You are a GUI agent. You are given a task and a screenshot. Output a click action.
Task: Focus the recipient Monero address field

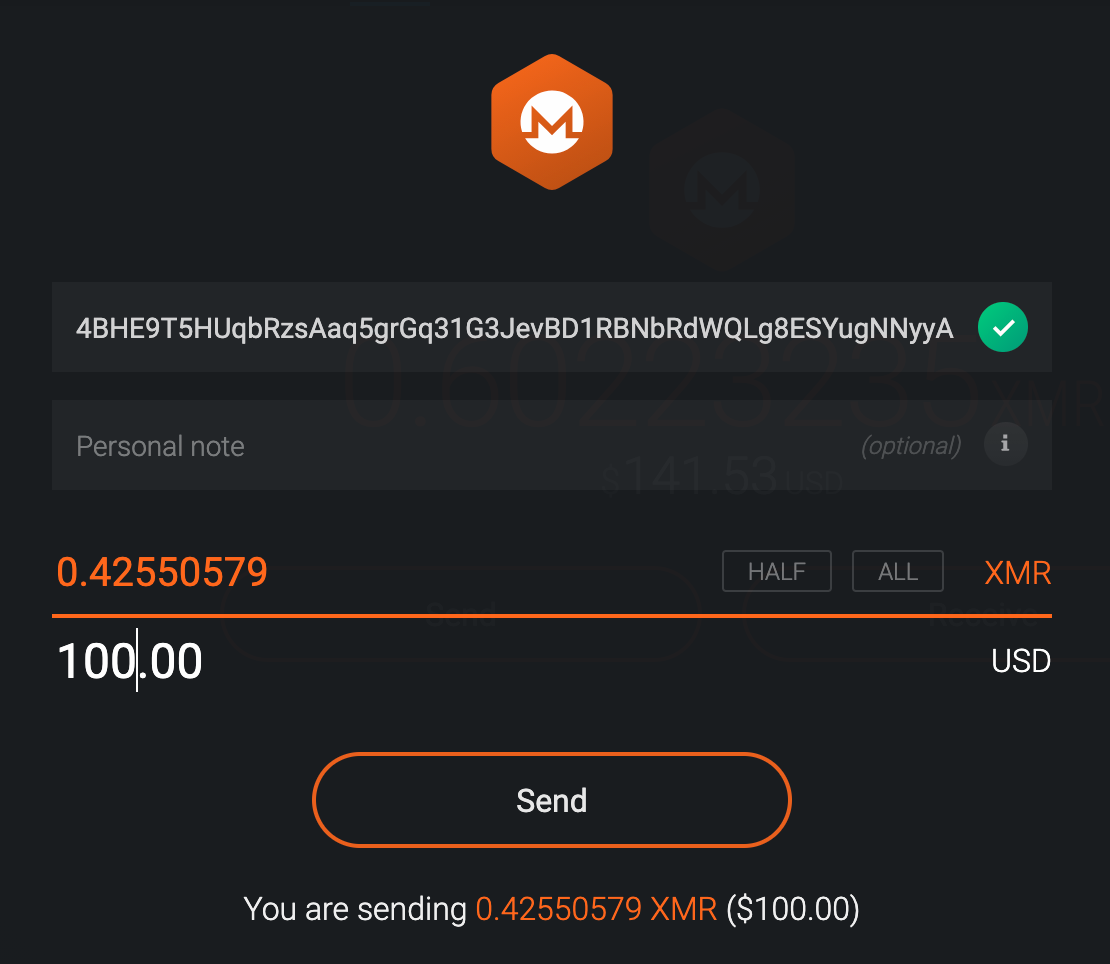coord(514,328)
